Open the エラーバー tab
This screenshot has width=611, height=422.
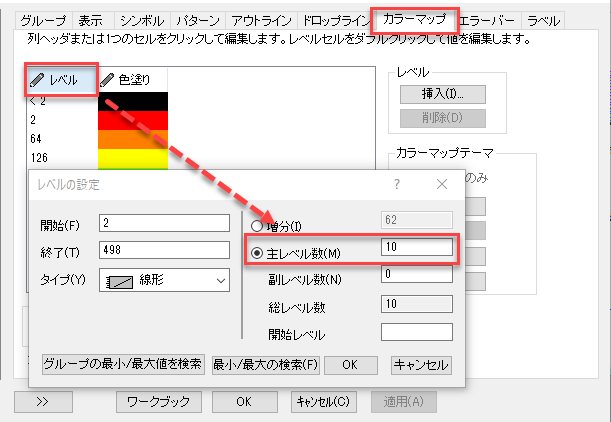point(487,20)
